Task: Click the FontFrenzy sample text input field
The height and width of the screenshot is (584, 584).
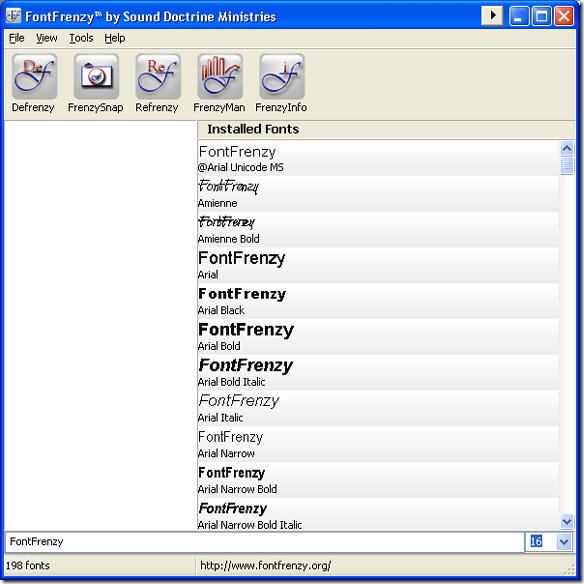Action: [x=264, y=542]
